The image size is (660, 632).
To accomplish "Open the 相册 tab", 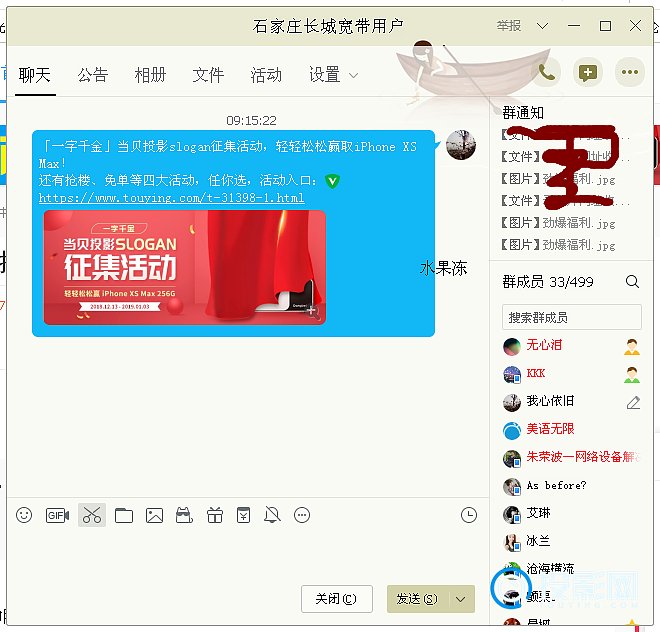I will 150,75.
